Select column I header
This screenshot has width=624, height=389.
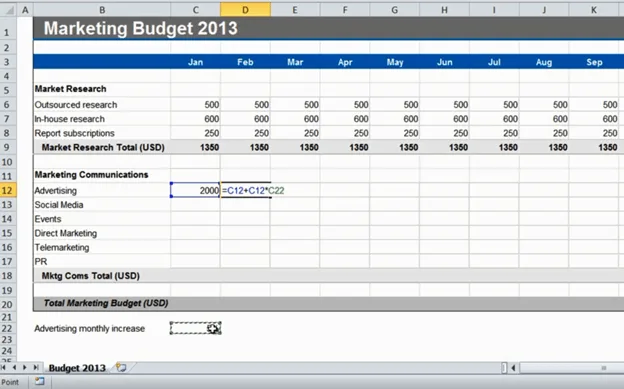coord(494,10)
